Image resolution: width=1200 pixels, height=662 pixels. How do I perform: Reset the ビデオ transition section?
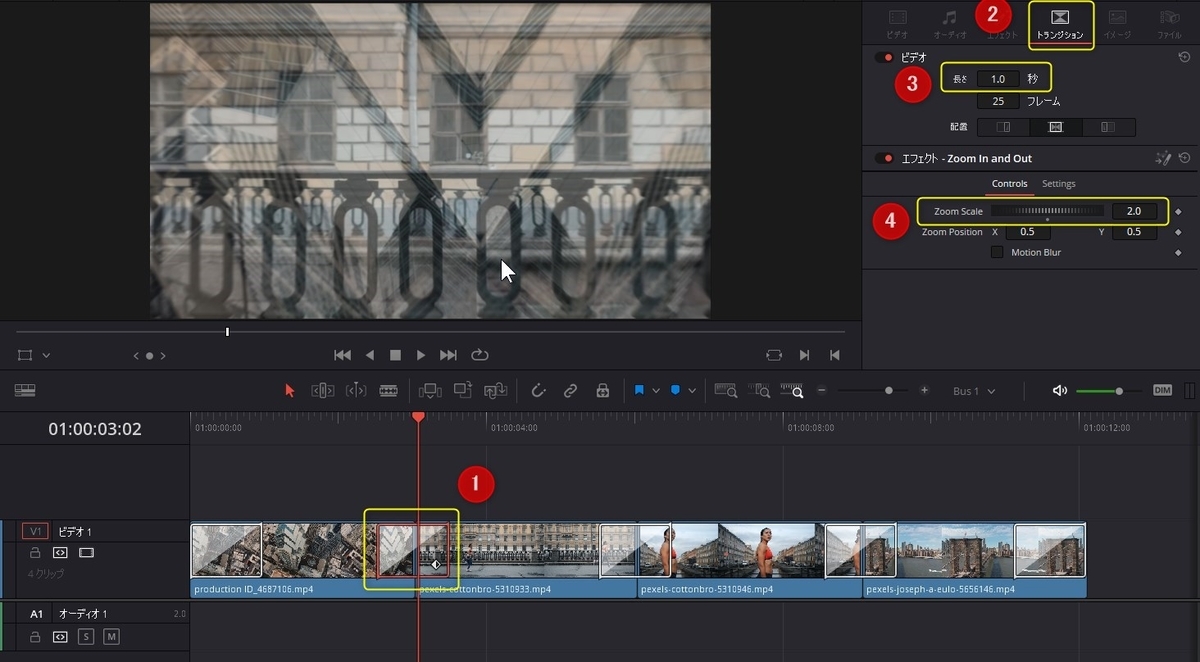(1184, 58)
